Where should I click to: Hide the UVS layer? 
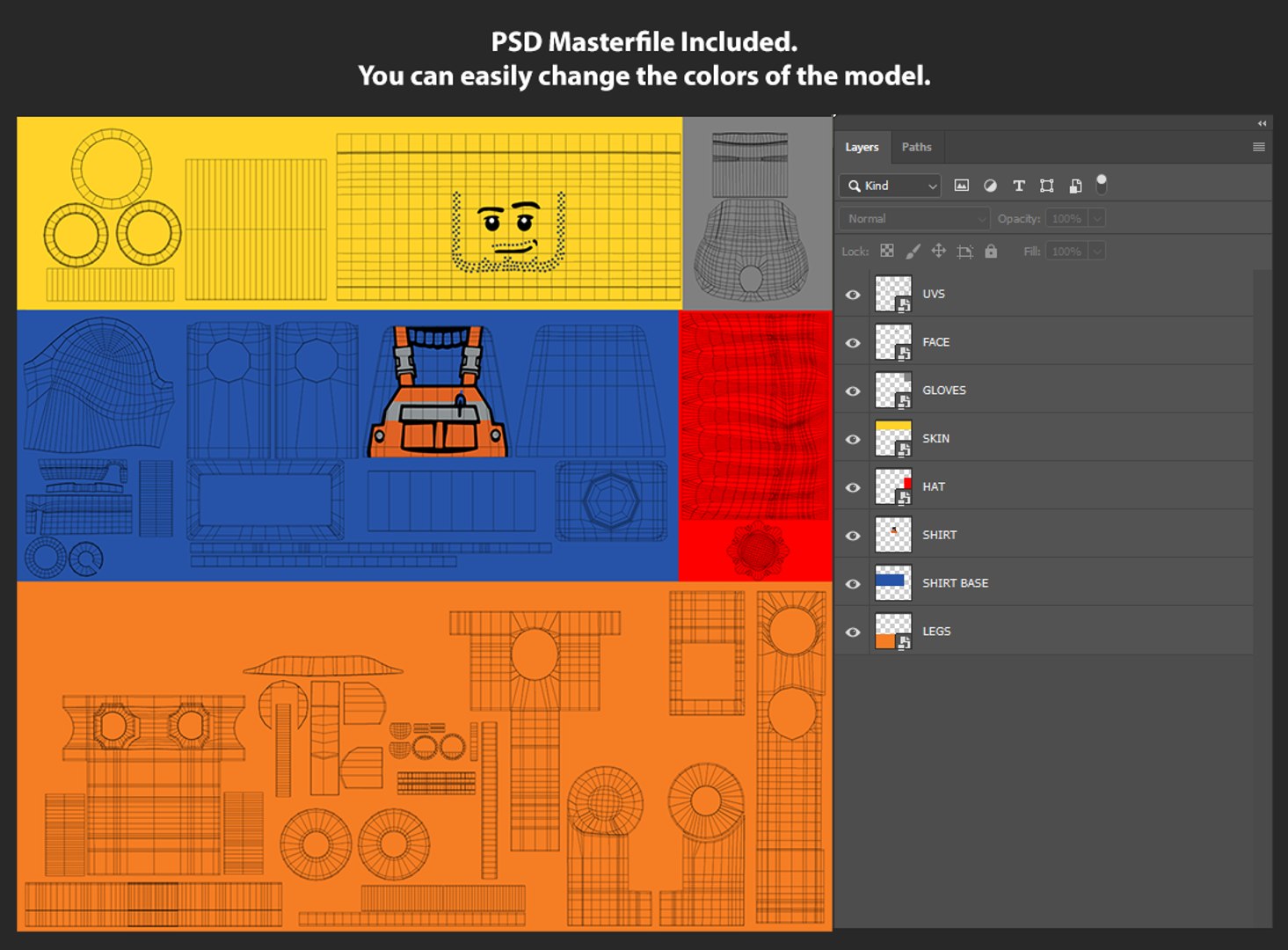coord(853,295)
